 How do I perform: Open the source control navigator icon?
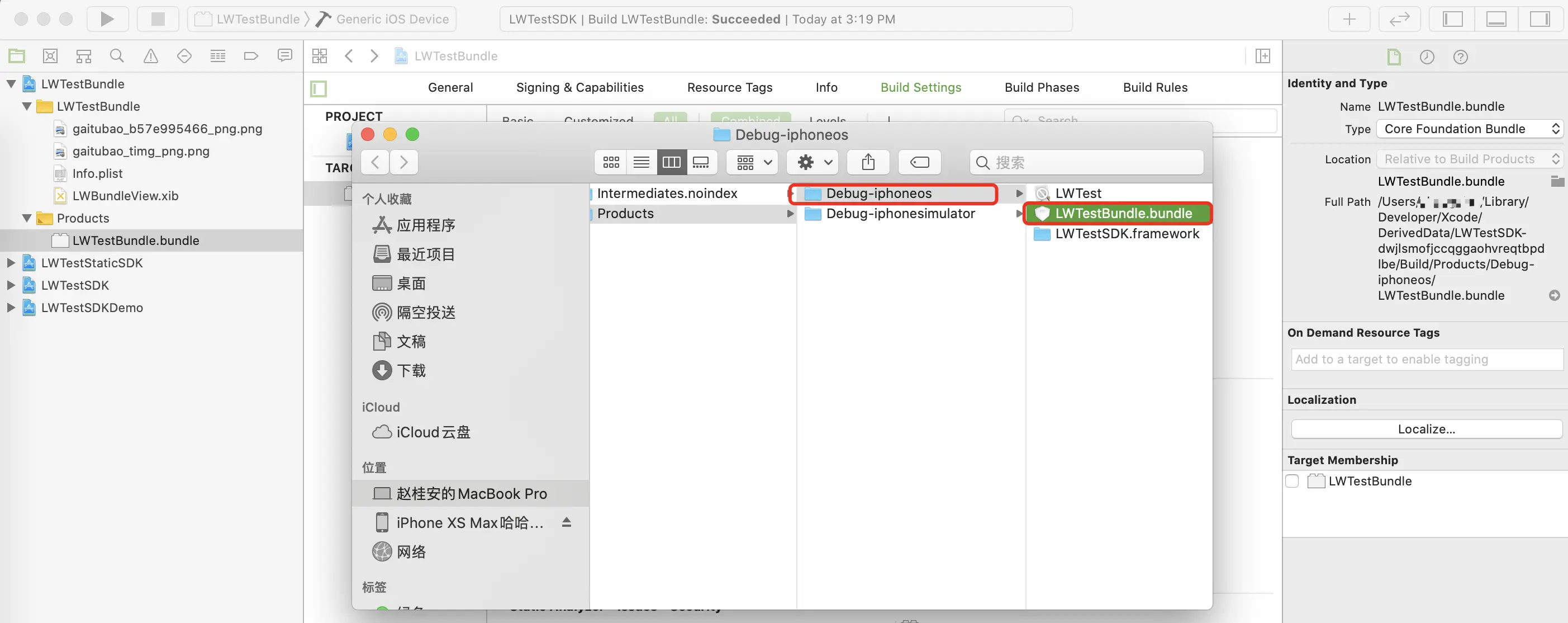coord(50,56)
